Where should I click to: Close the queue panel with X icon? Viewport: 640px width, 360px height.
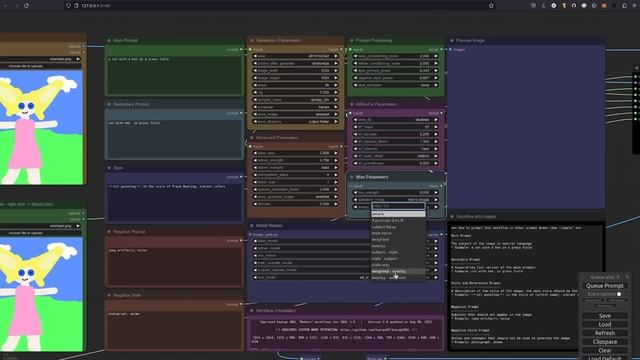click(627, 277)
